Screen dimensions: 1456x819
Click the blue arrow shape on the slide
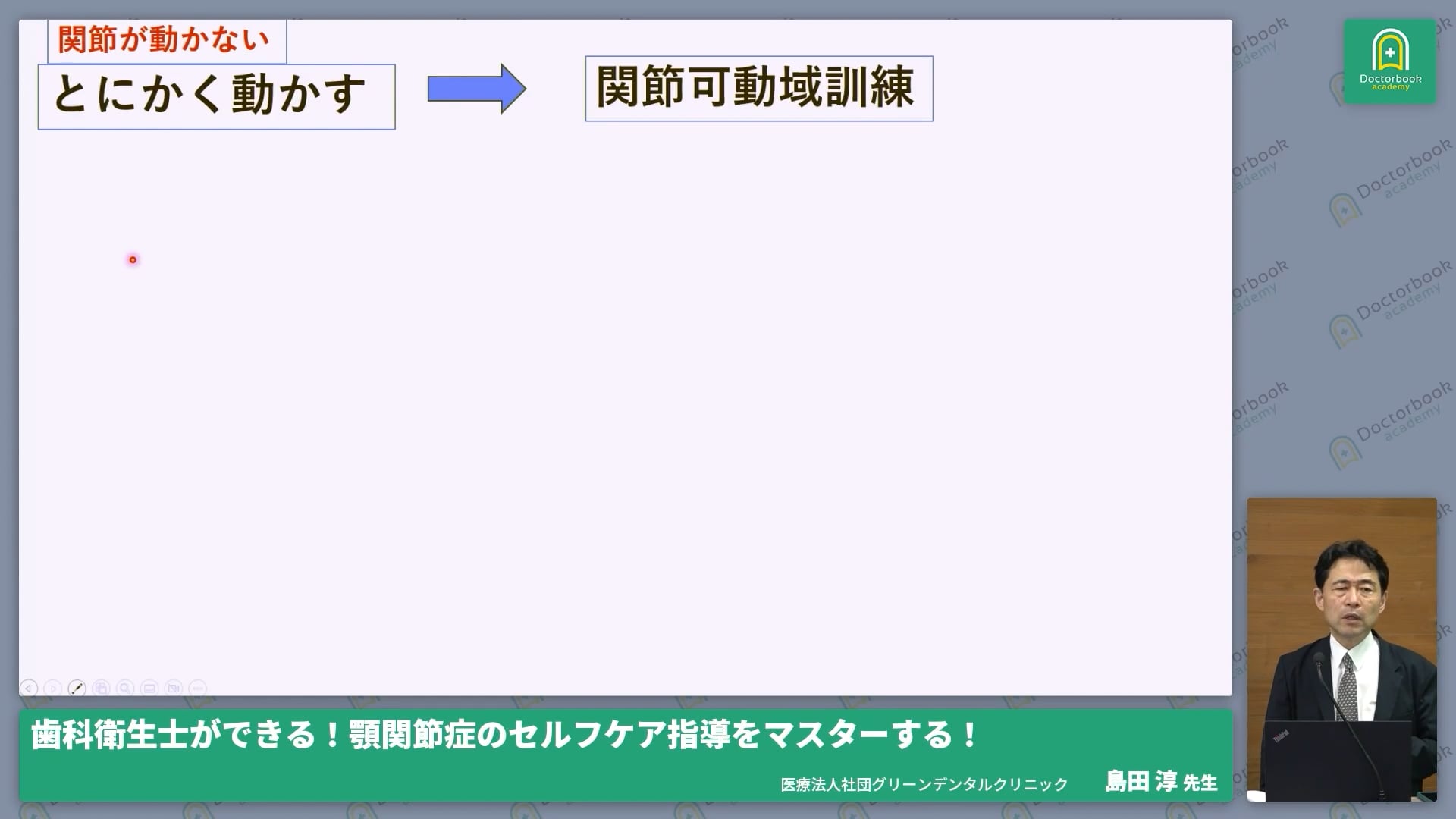tap(477, 89)
